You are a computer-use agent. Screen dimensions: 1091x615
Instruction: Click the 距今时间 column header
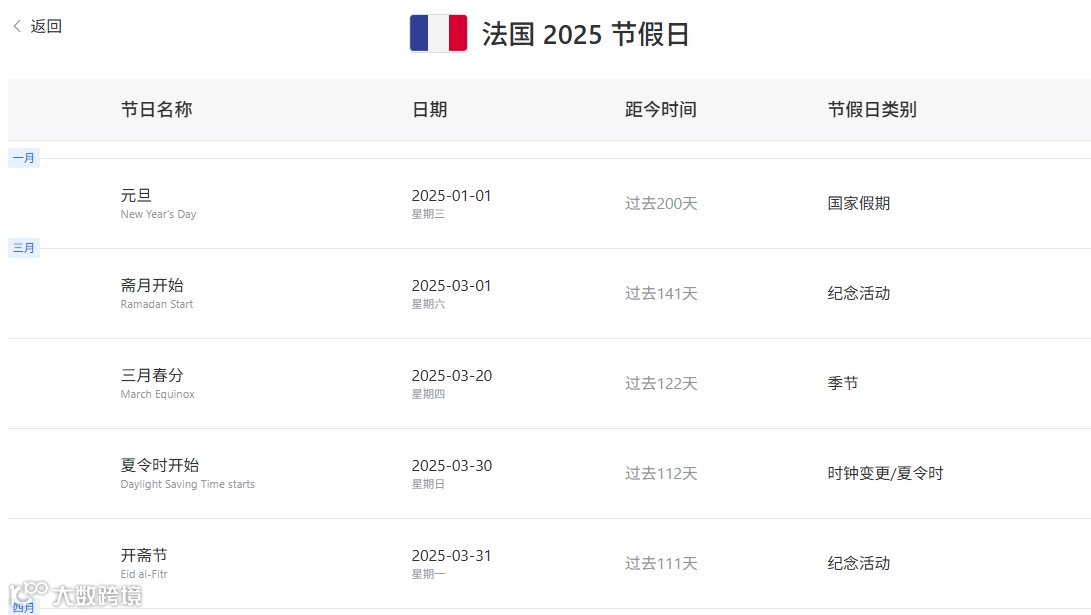click(660, 109)
